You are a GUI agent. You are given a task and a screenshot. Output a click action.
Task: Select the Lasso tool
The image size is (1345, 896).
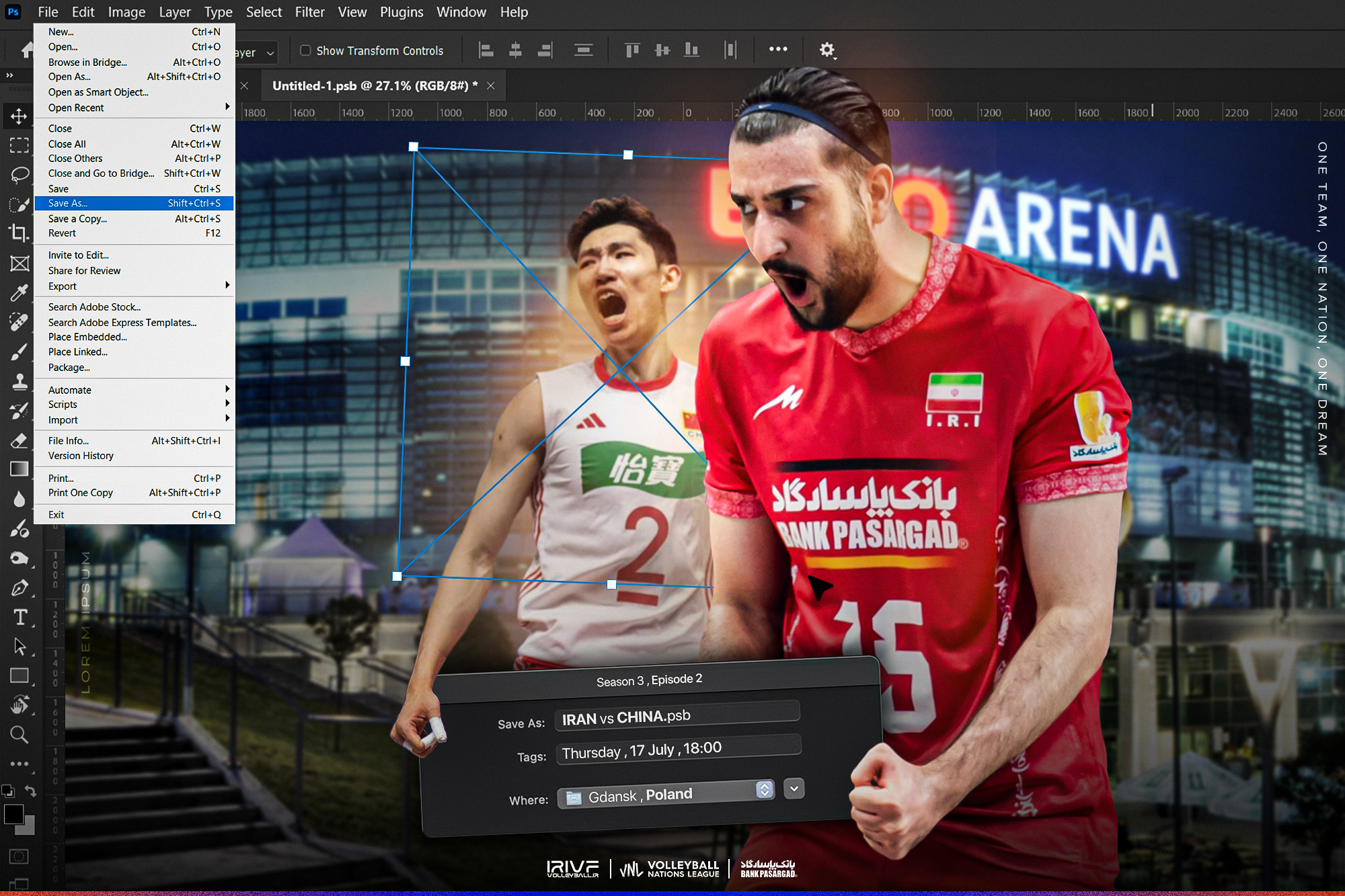(x=19, y=175)
